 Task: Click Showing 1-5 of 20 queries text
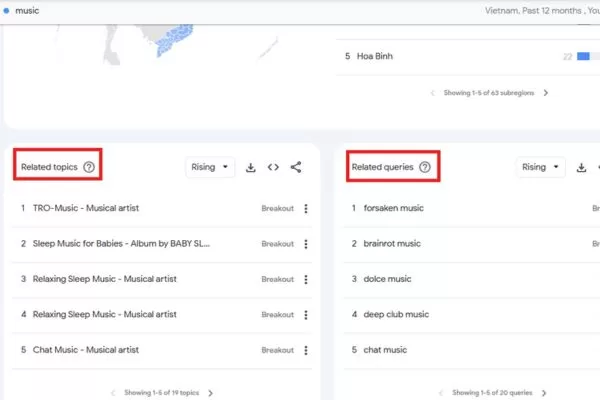pyautogui.click(x=492, y=393)
